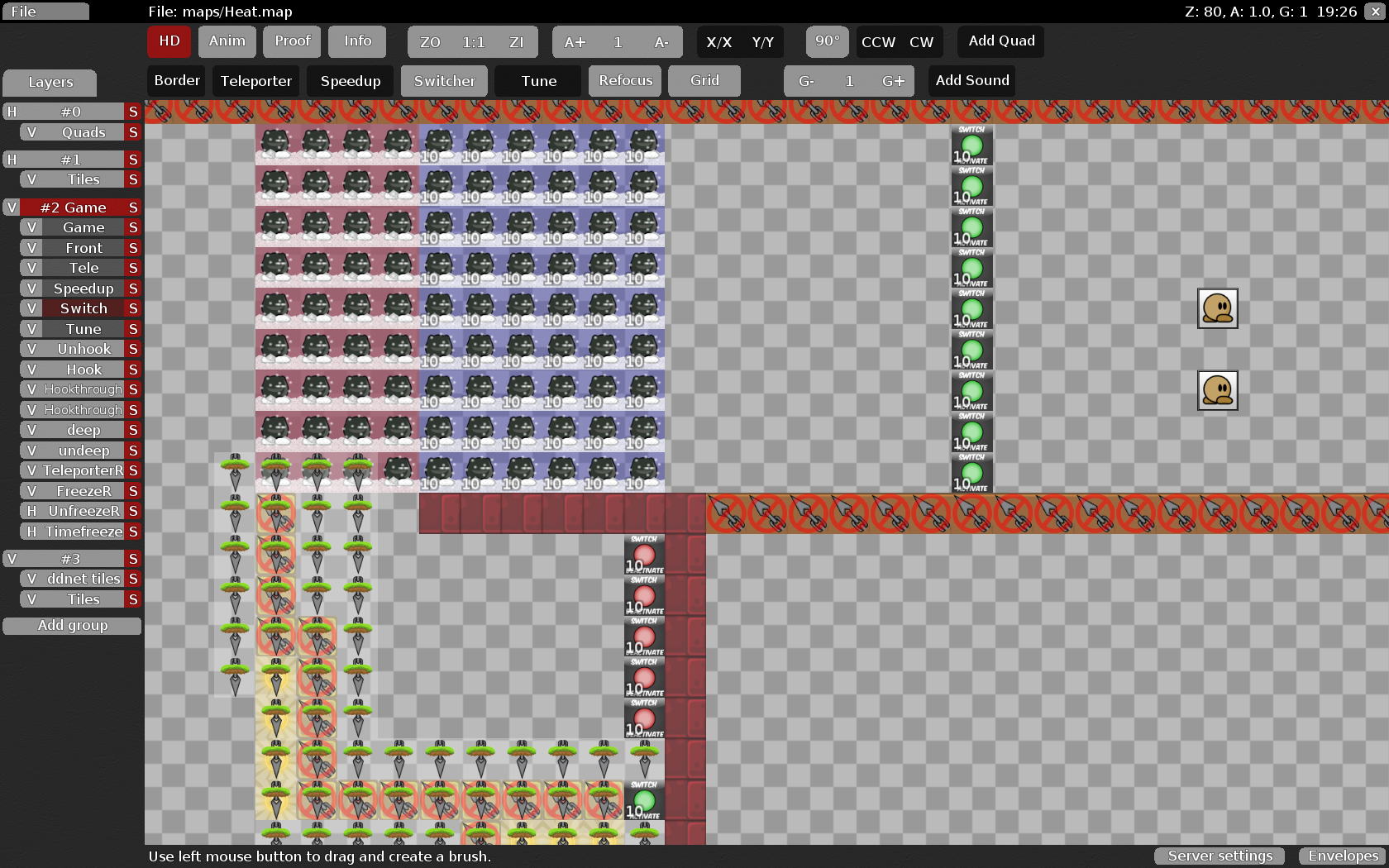Hide the Switch layer visibility
Image resolution: width=1389 pixels, height=868 pixels.
tap(31, 308)
